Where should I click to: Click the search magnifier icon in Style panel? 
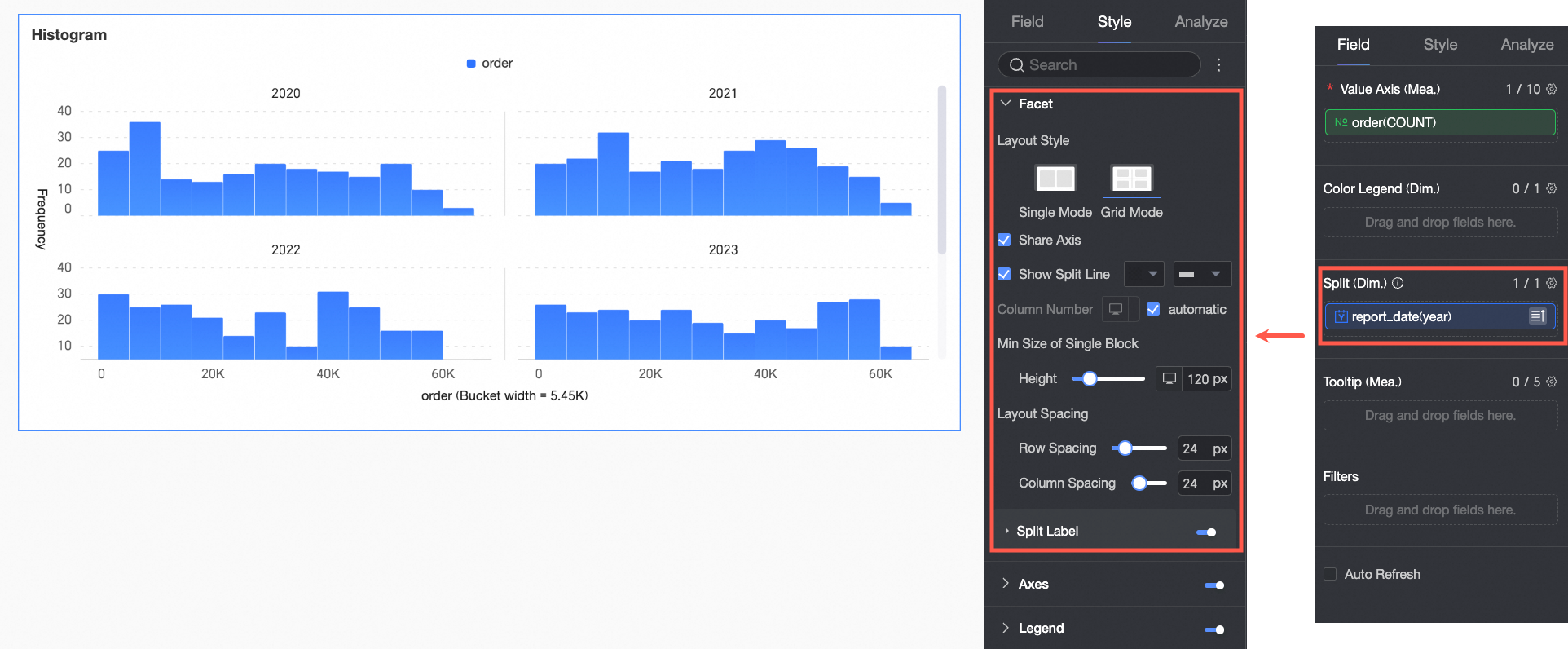(x=1016, y=65)
